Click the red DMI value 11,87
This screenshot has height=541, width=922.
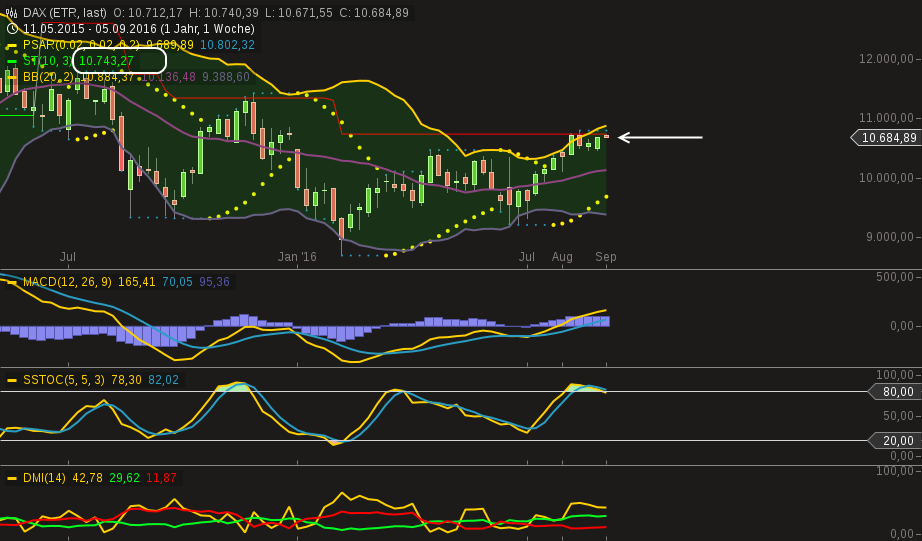tap(161, 478)
